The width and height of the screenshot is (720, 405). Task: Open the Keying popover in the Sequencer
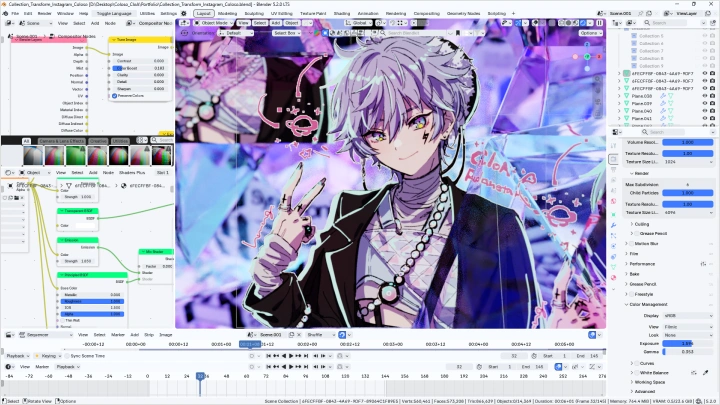point(49,355)
